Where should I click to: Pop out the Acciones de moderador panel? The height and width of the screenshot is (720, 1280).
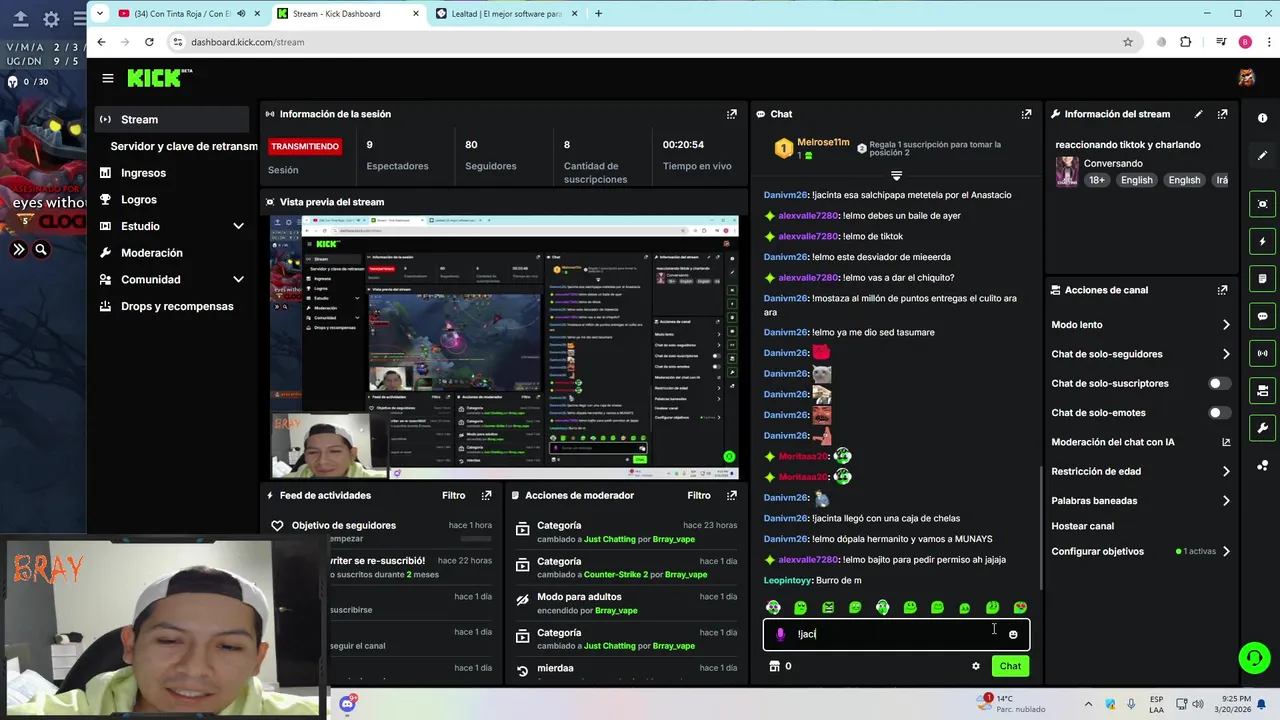(x=732, y=495)
